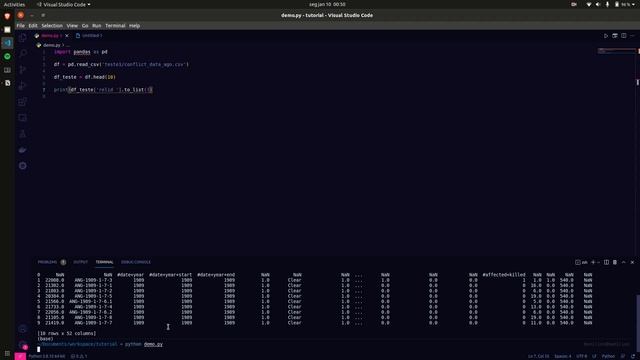
Task: Maximize the panel with up chevron
Action: [x=623, y=262]
